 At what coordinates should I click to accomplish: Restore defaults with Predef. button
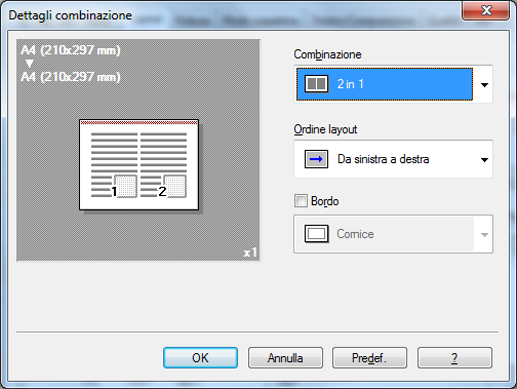(x=369, y=358)
